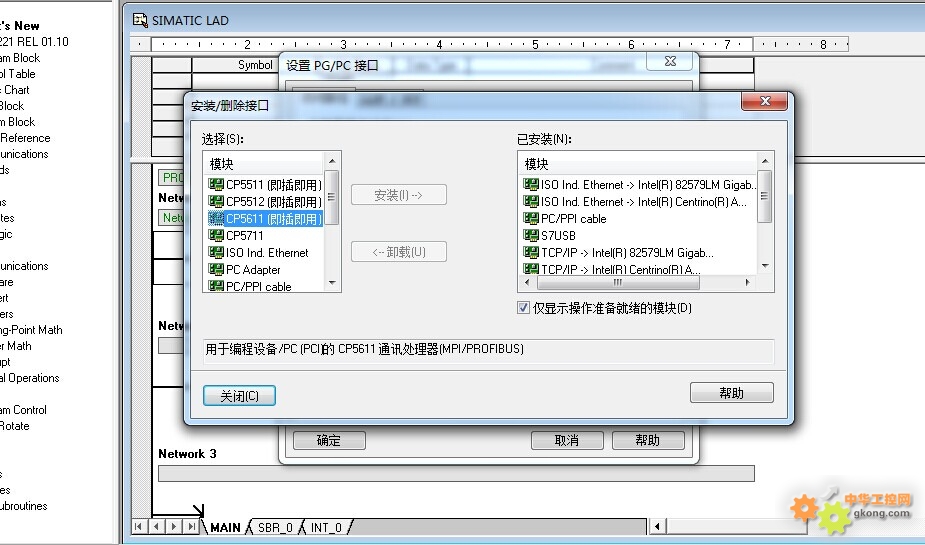Switch to the SBR_0 tab
Image resolution: width=925 pixels, height=545 pixels.
pyautogui.click(x=275, y=527)
